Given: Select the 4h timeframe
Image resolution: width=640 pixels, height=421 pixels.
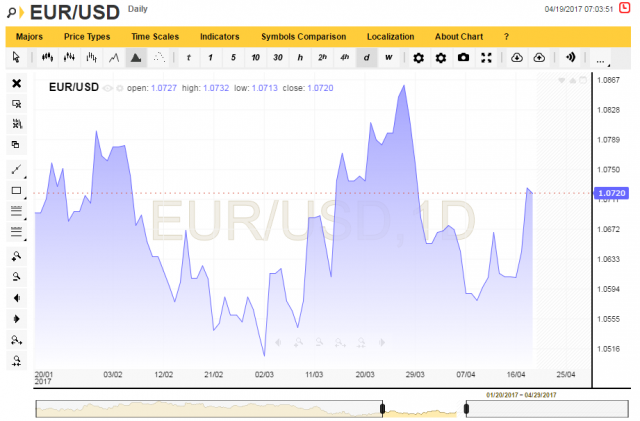Looking at the screenshot, I should pos(345,58).
